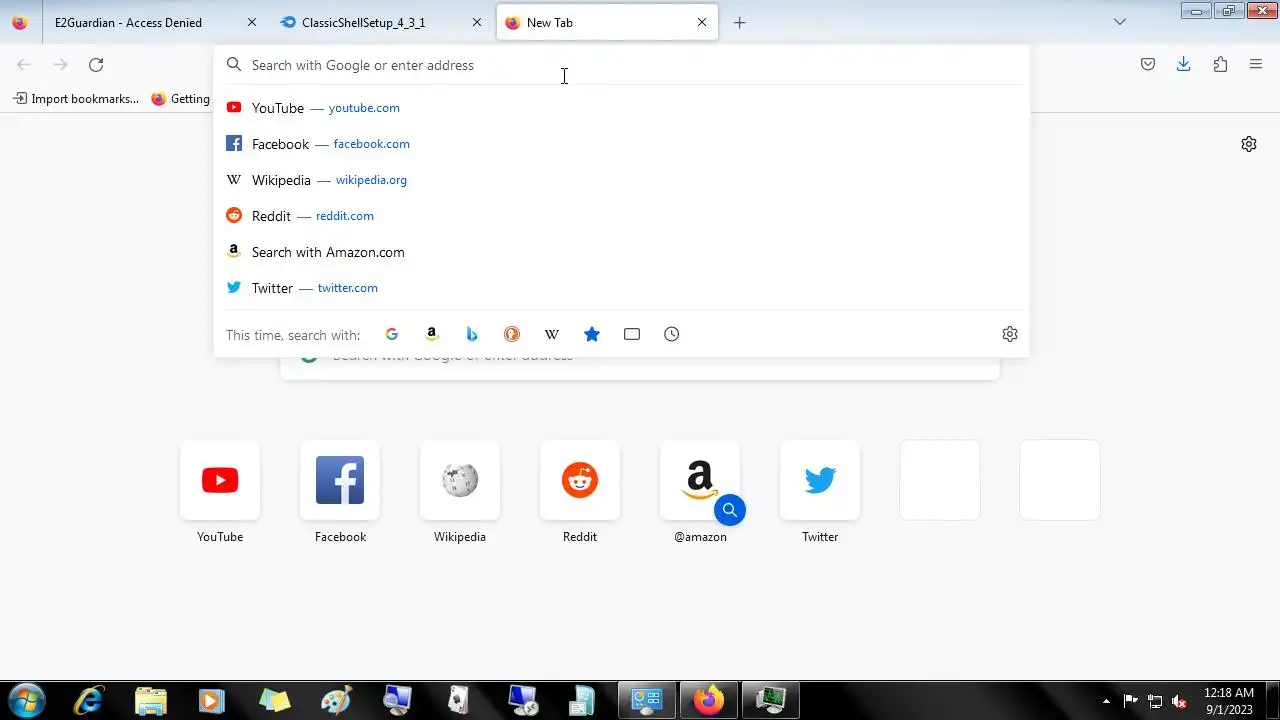Image resolution: width=1280 pixels, height=720 pixels.
Task: Click the Action Center flag tray icon
Action: pyautogui.click(x=1131, y=701)
